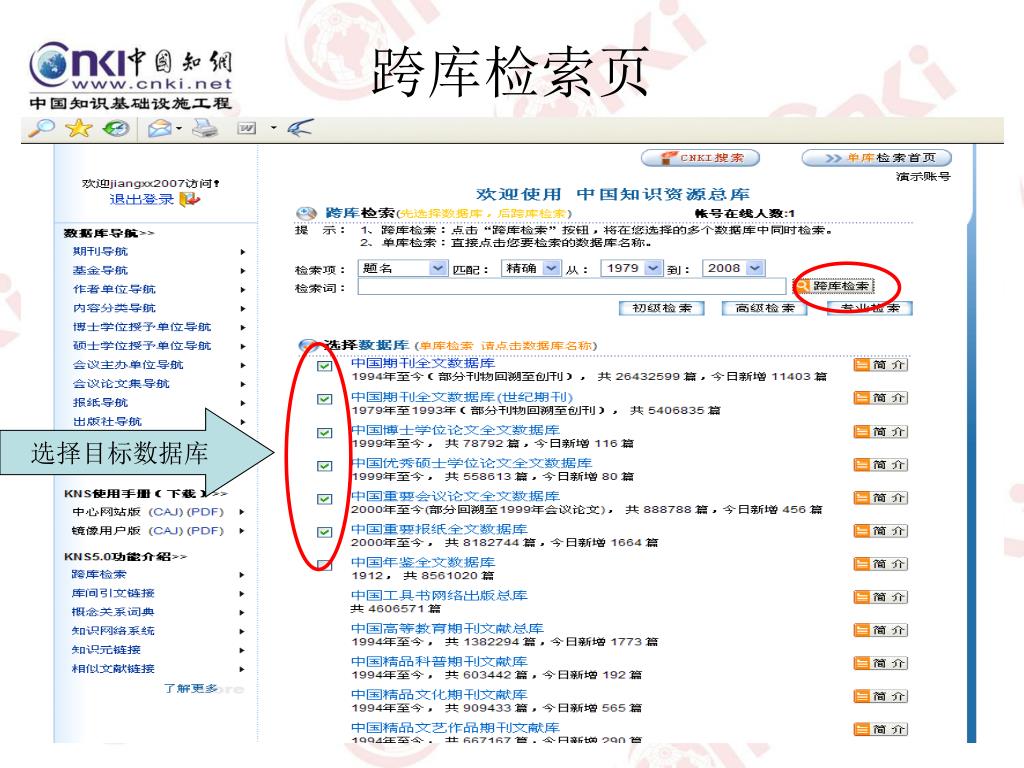Viewport: 1024px width, 768px height.
Task: Open 简介 for 中国期刊全文数据库
Action: pyautogui.click(x=880, y=365)
